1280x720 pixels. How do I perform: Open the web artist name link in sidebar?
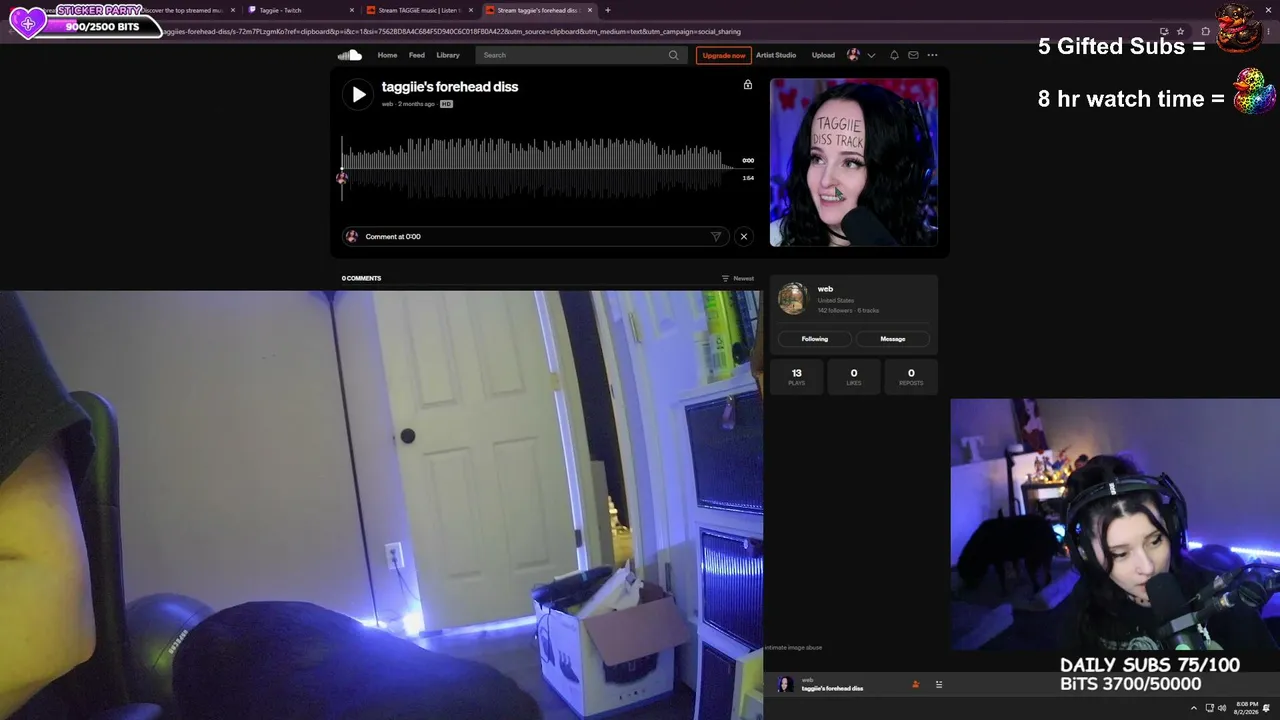point(825,289)
